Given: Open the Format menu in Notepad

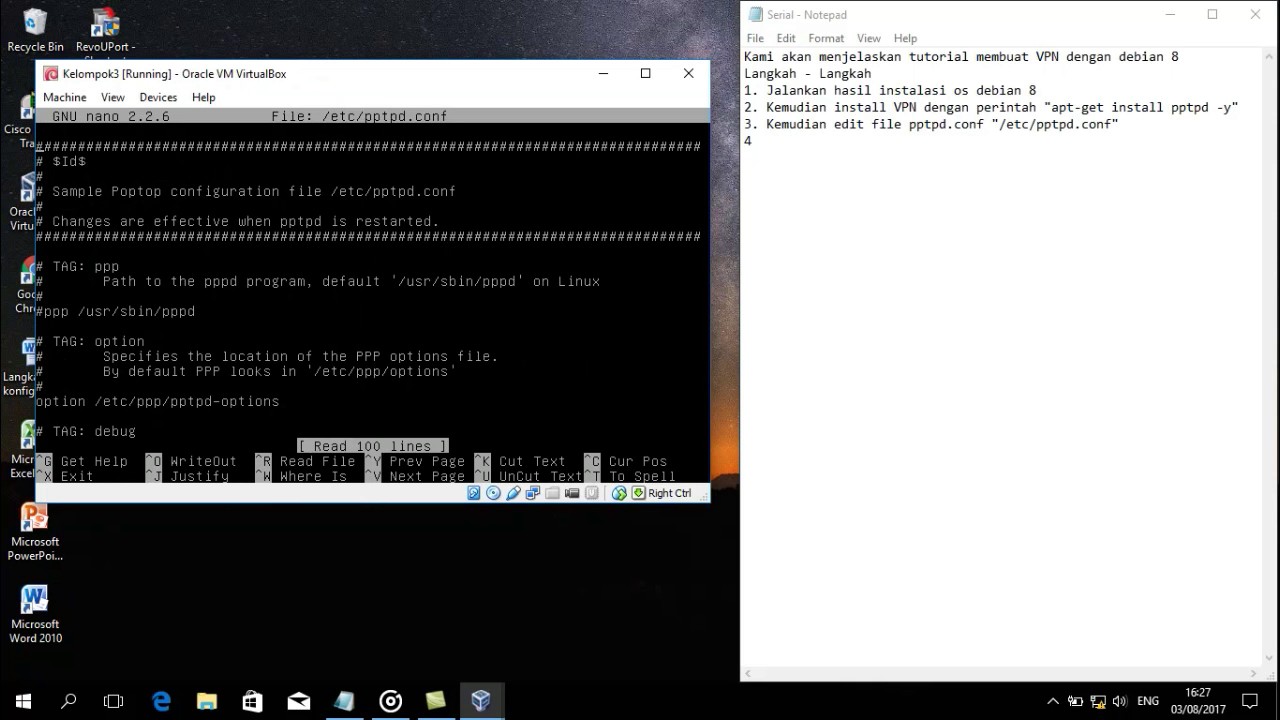Looking at the screenshot, I should 826,38.
